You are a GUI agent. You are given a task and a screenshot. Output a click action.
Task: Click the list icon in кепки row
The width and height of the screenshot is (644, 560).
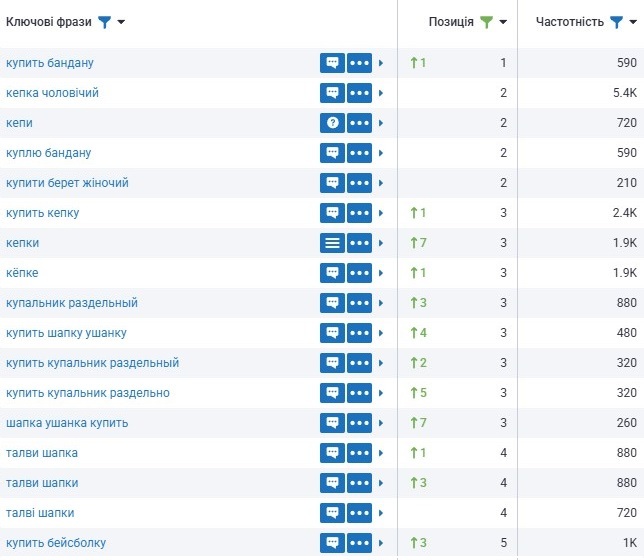332,243
